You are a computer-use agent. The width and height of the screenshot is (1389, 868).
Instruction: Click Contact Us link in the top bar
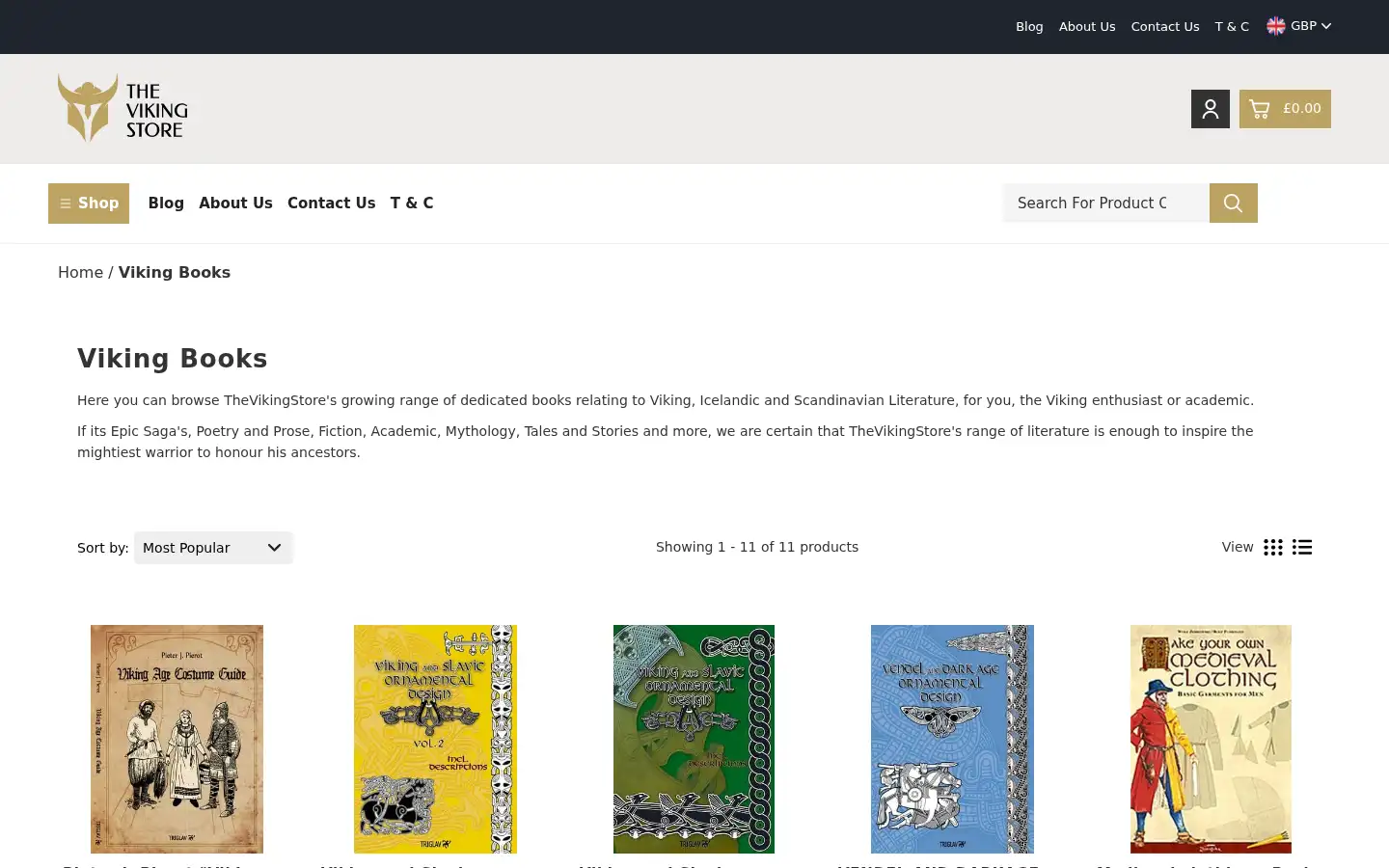click(1165, 27)
